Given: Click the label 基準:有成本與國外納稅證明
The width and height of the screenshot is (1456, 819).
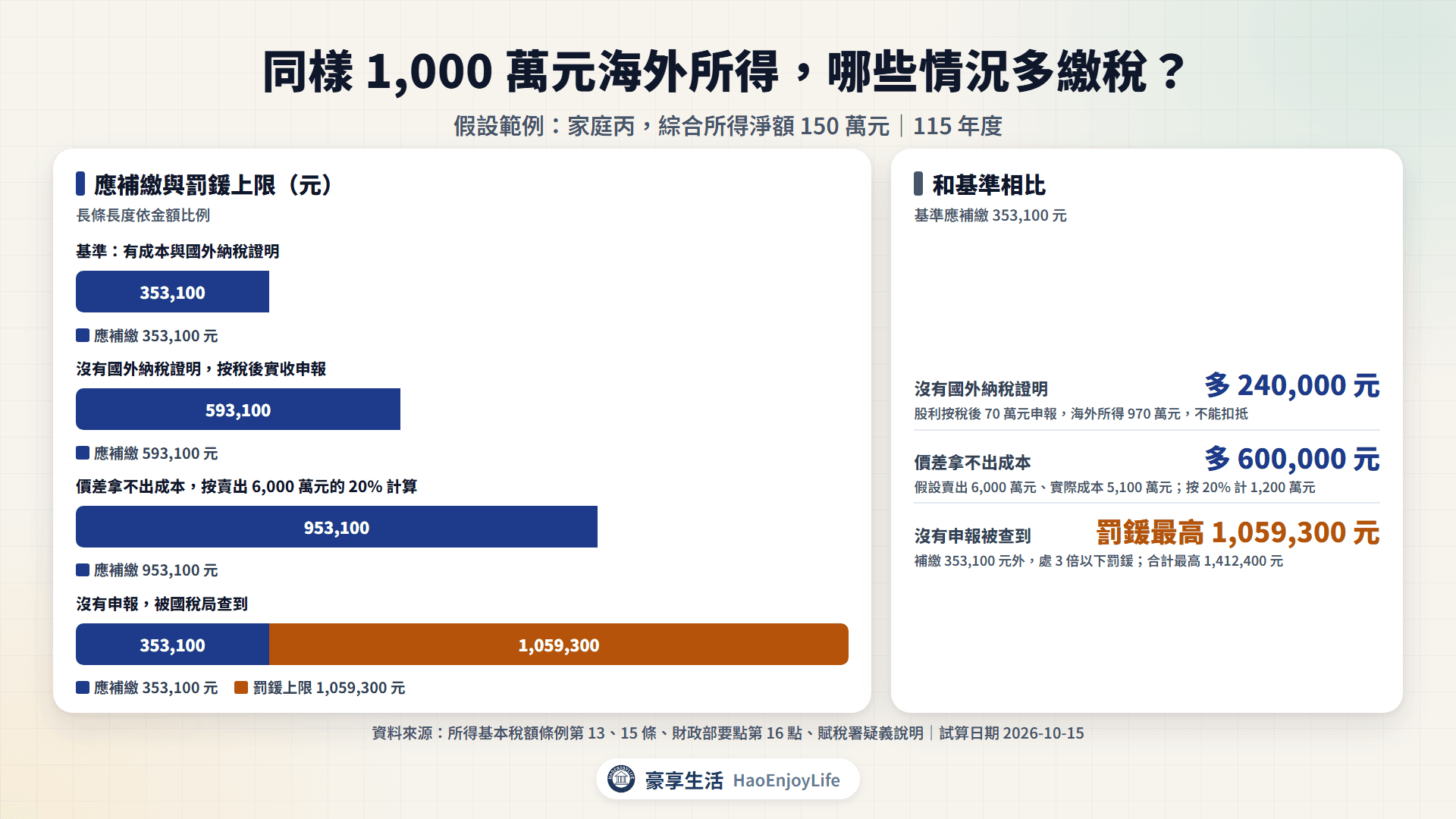Looking at the screenshot, I should (177, 251).
